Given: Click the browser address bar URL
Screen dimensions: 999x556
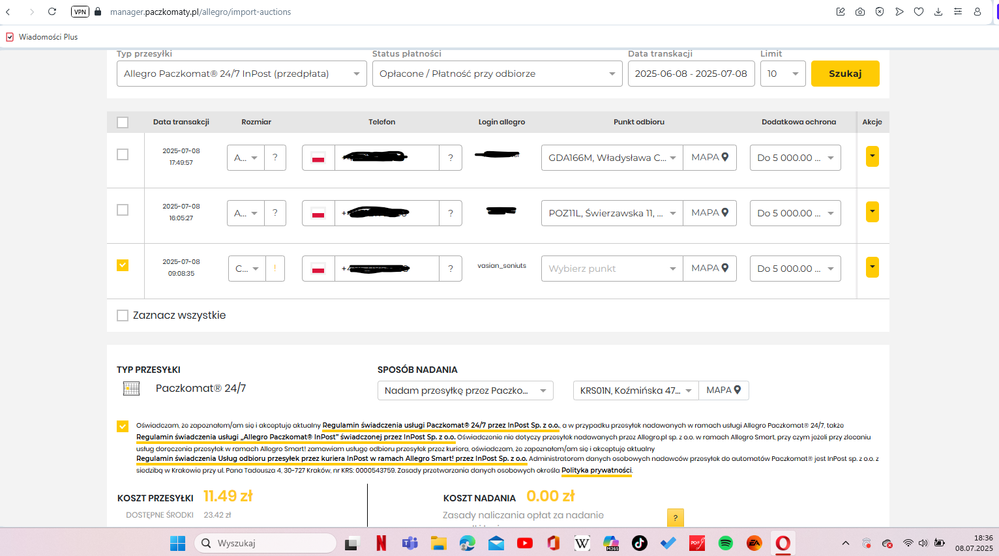Looking at the screenshot, I should tap(201, 11).
